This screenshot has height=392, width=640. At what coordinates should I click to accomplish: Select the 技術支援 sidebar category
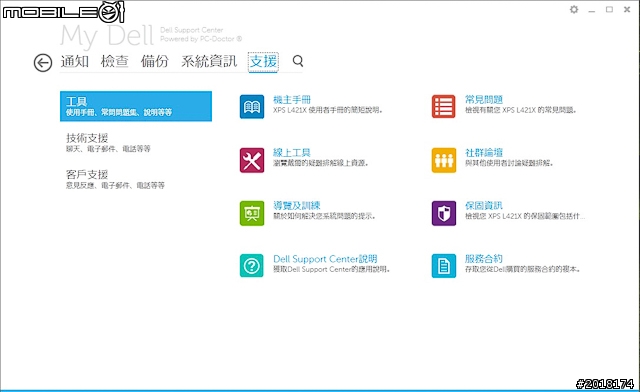[x=136, y=143]
